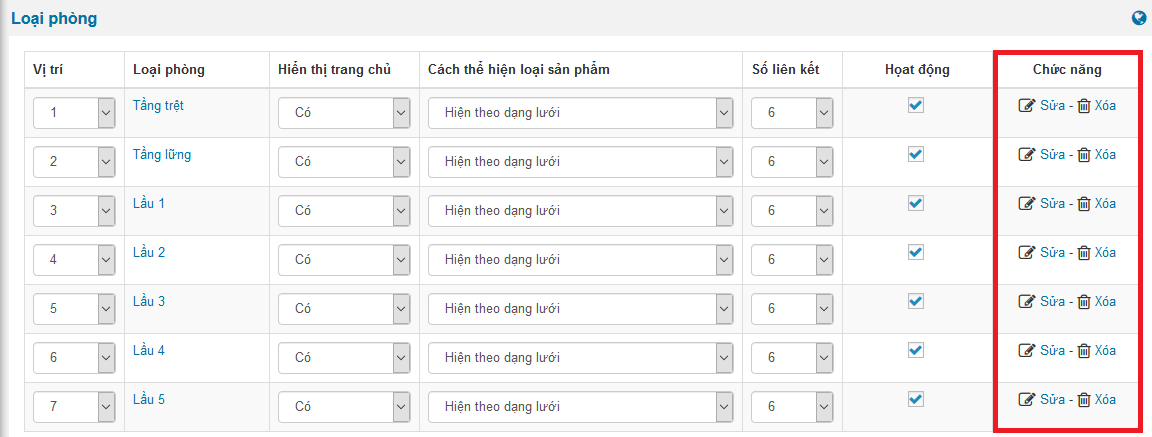Click the trash icon in the Lầu 5 row
Viewport: 1152px width, 437px height.
[1083, 400]
